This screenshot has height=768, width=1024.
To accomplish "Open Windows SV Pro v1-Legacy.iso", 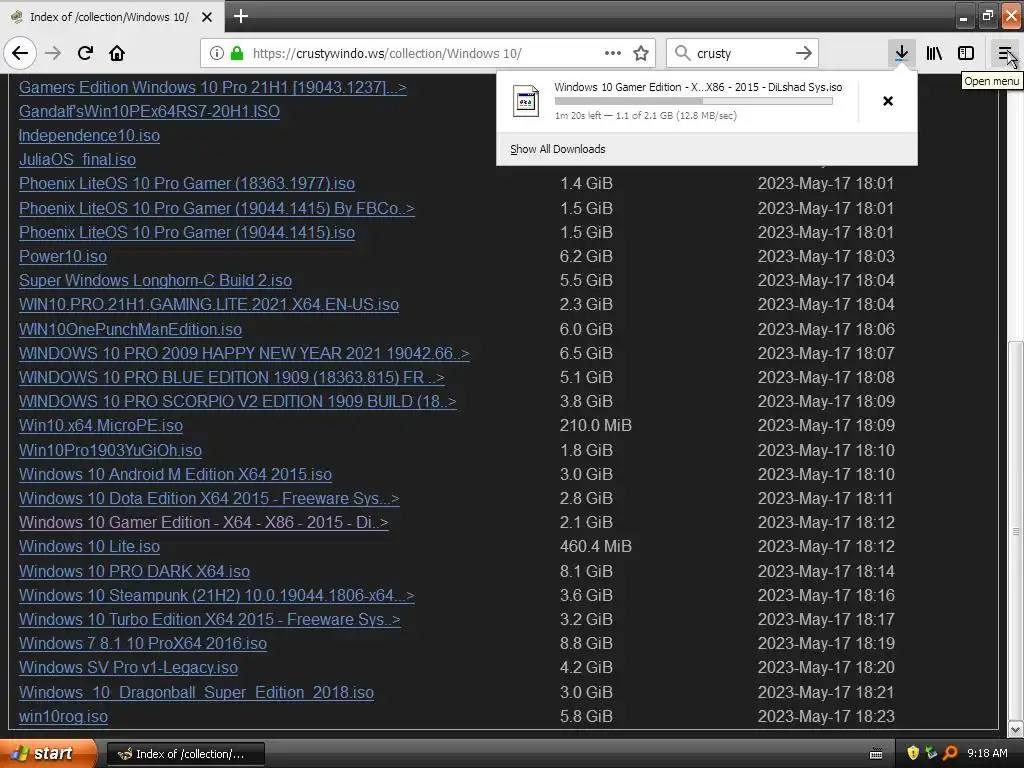I will coord(129,668).
